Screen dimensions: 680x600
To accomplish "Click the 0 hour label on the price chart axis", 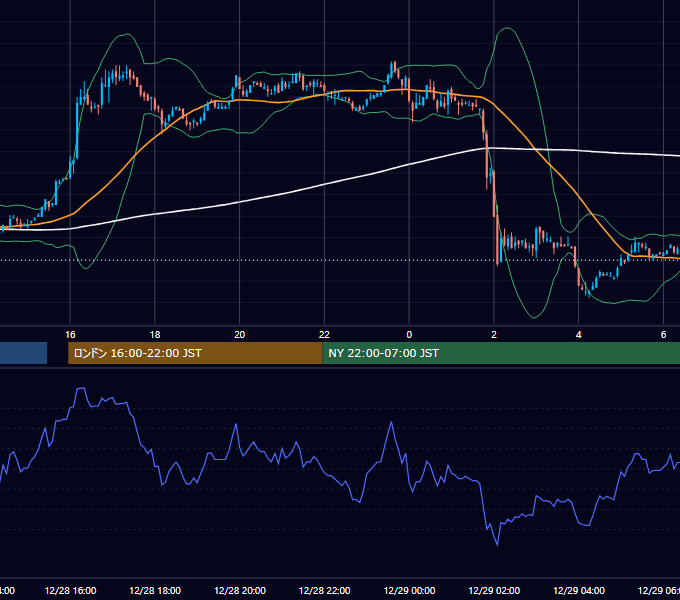I will pyautogui.click(x=409, y=335).
